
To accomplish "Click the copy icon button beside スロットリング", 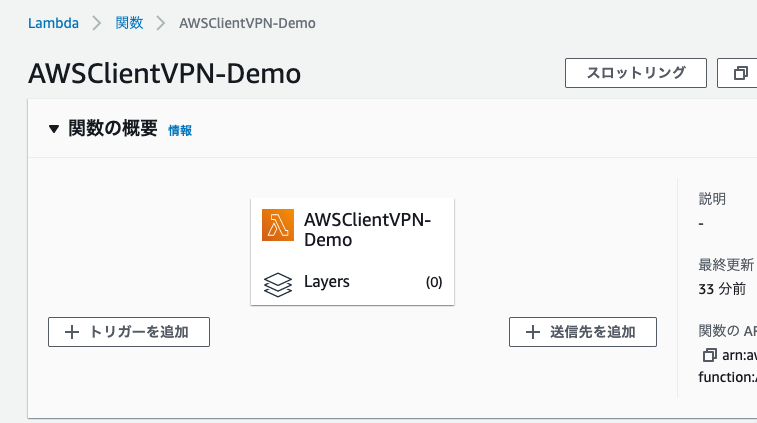I will (740, 73).
